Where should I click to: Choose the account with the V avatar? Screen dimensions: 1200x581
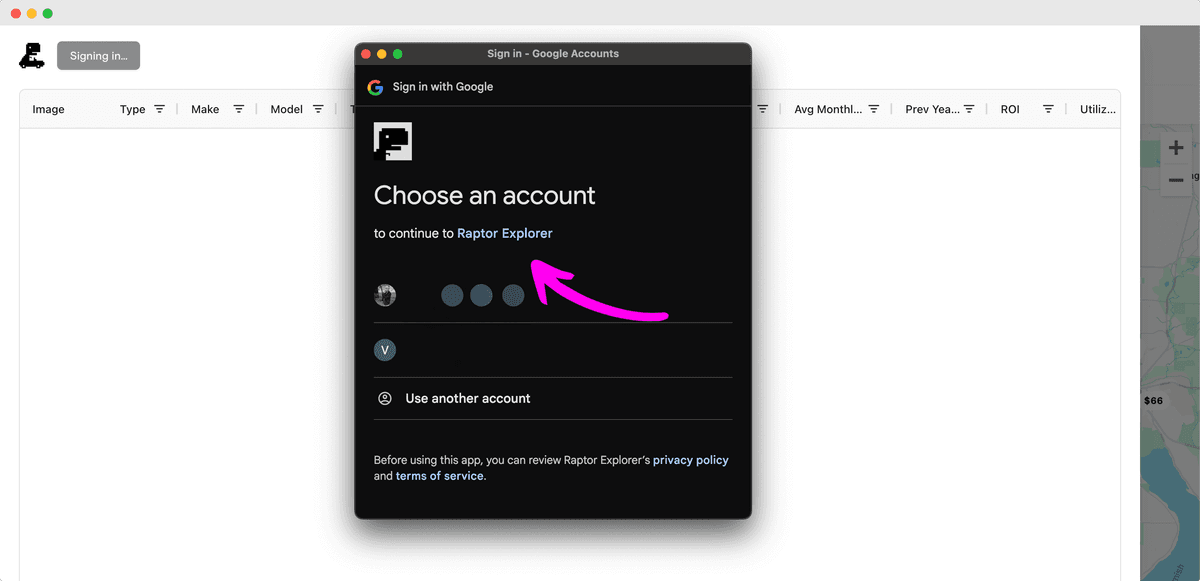[x=385, y=350]
